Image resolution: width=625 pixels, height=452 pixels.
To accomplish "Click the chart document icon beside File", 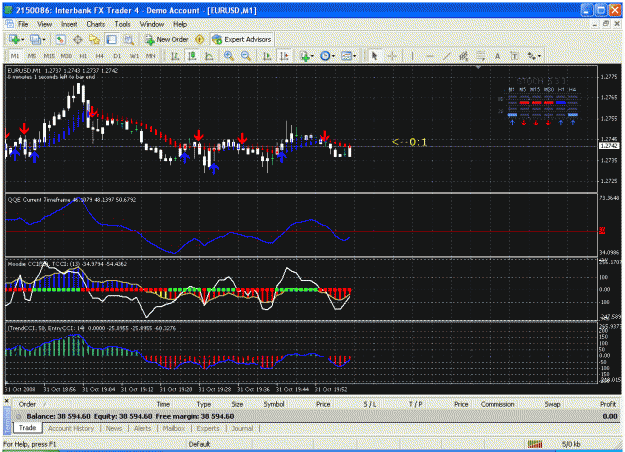I will pos(10,24).
